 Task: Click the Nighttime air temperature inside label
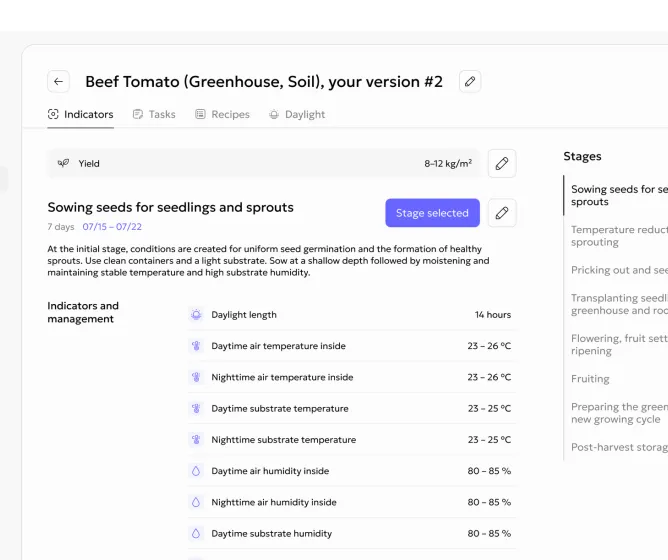coord(282,377)
